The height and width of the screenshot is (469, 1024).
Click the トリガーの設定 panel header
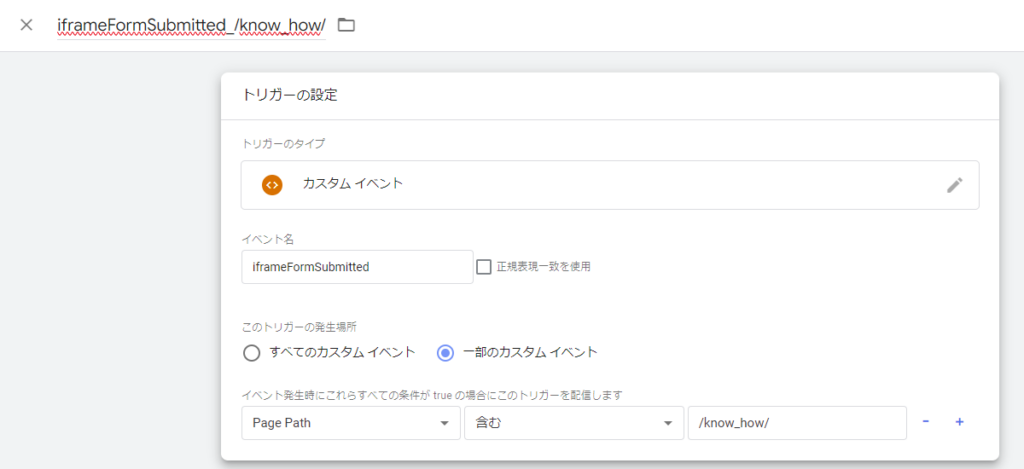tap(290, 96)
